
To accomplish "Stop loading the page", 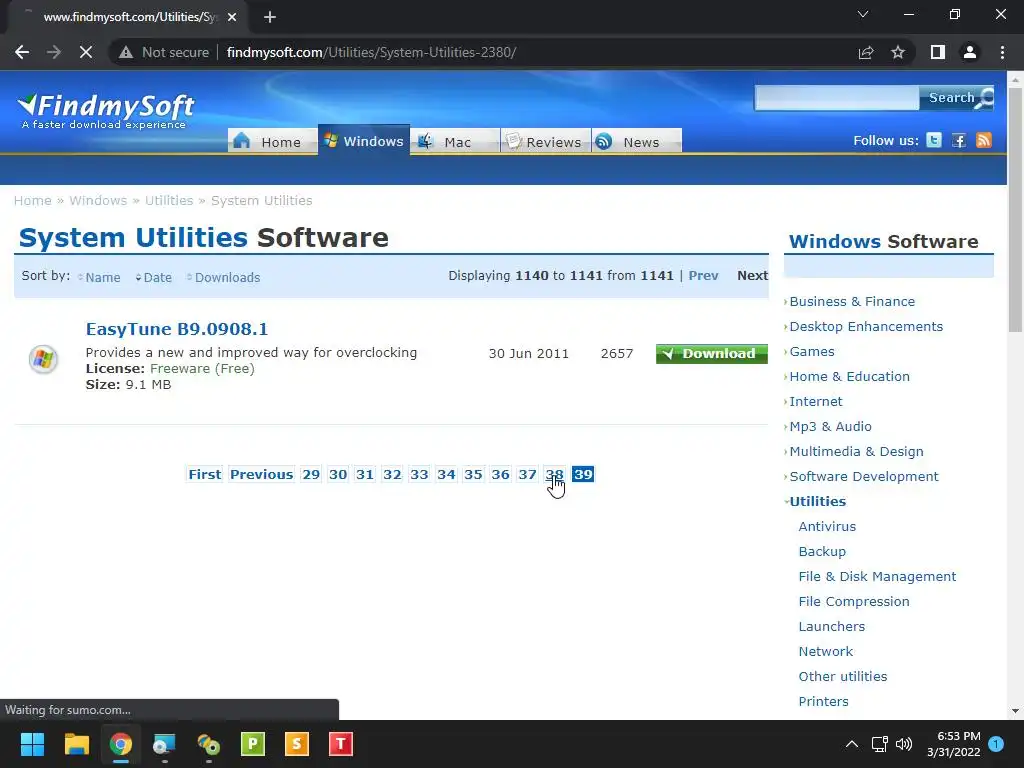I will pos(86,52).
